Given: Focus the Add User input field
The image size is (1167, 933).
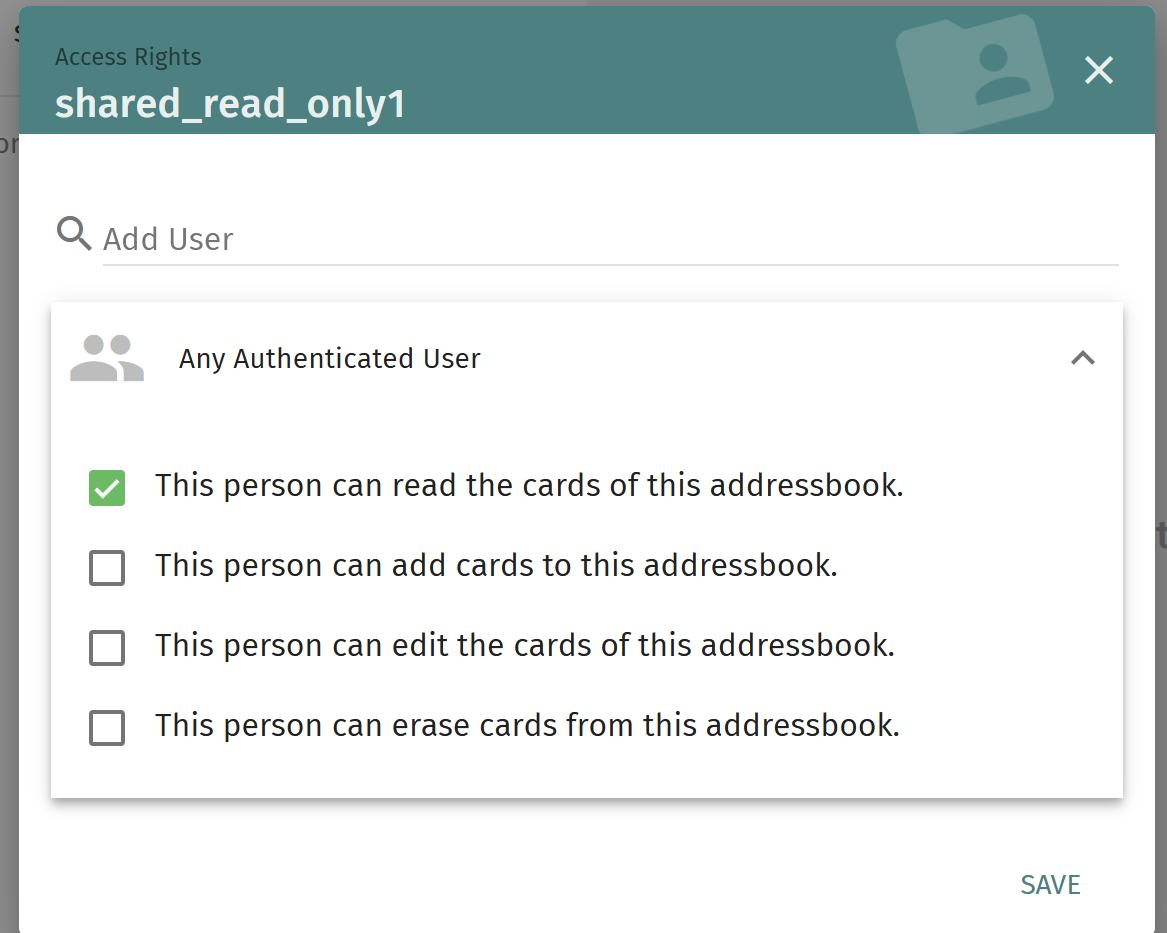Looking at the screenshot, I should (x=610, y=240).
